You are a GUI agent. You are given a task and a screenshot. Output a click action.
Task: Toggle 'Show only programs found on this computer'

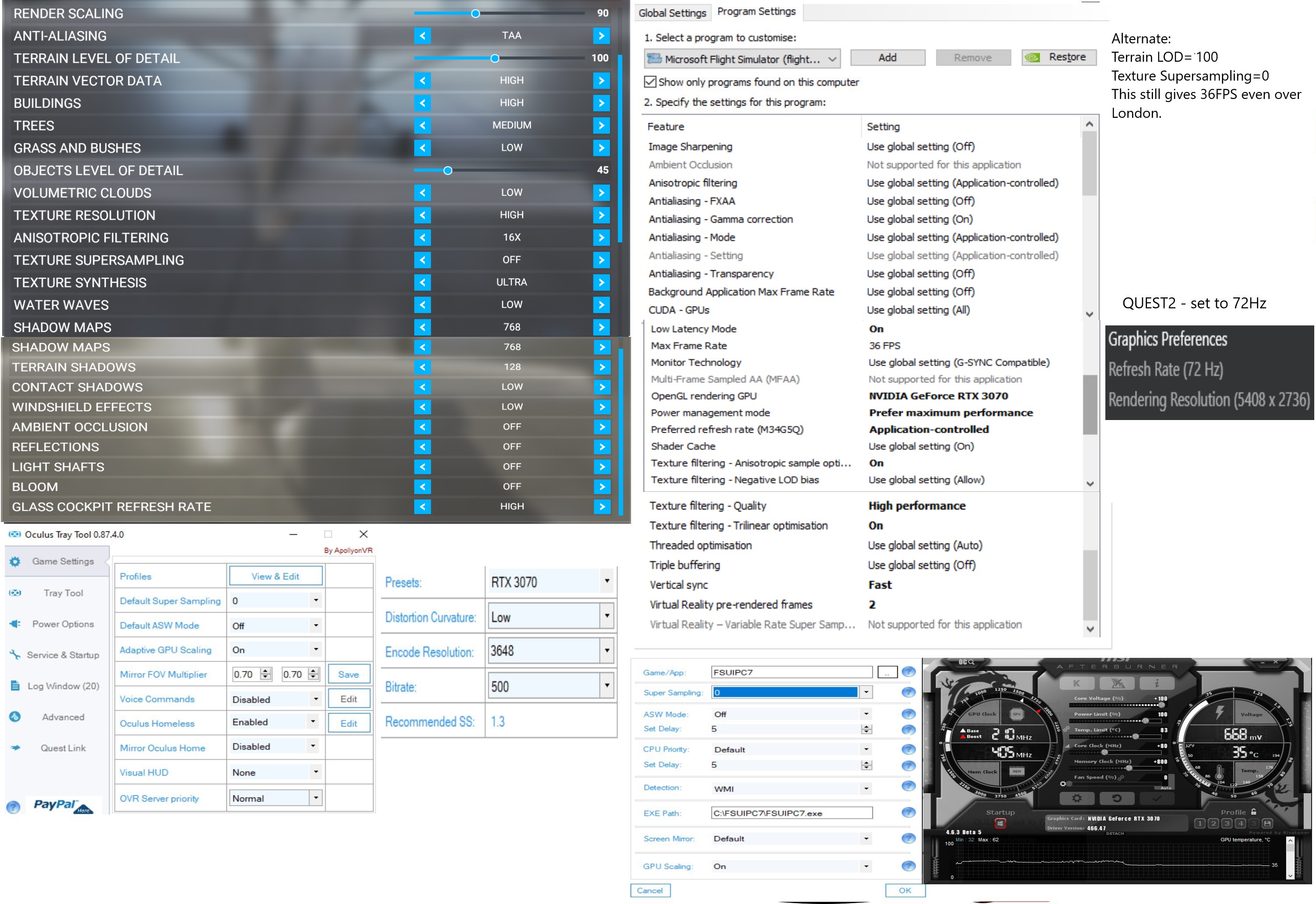click(650, 82)
